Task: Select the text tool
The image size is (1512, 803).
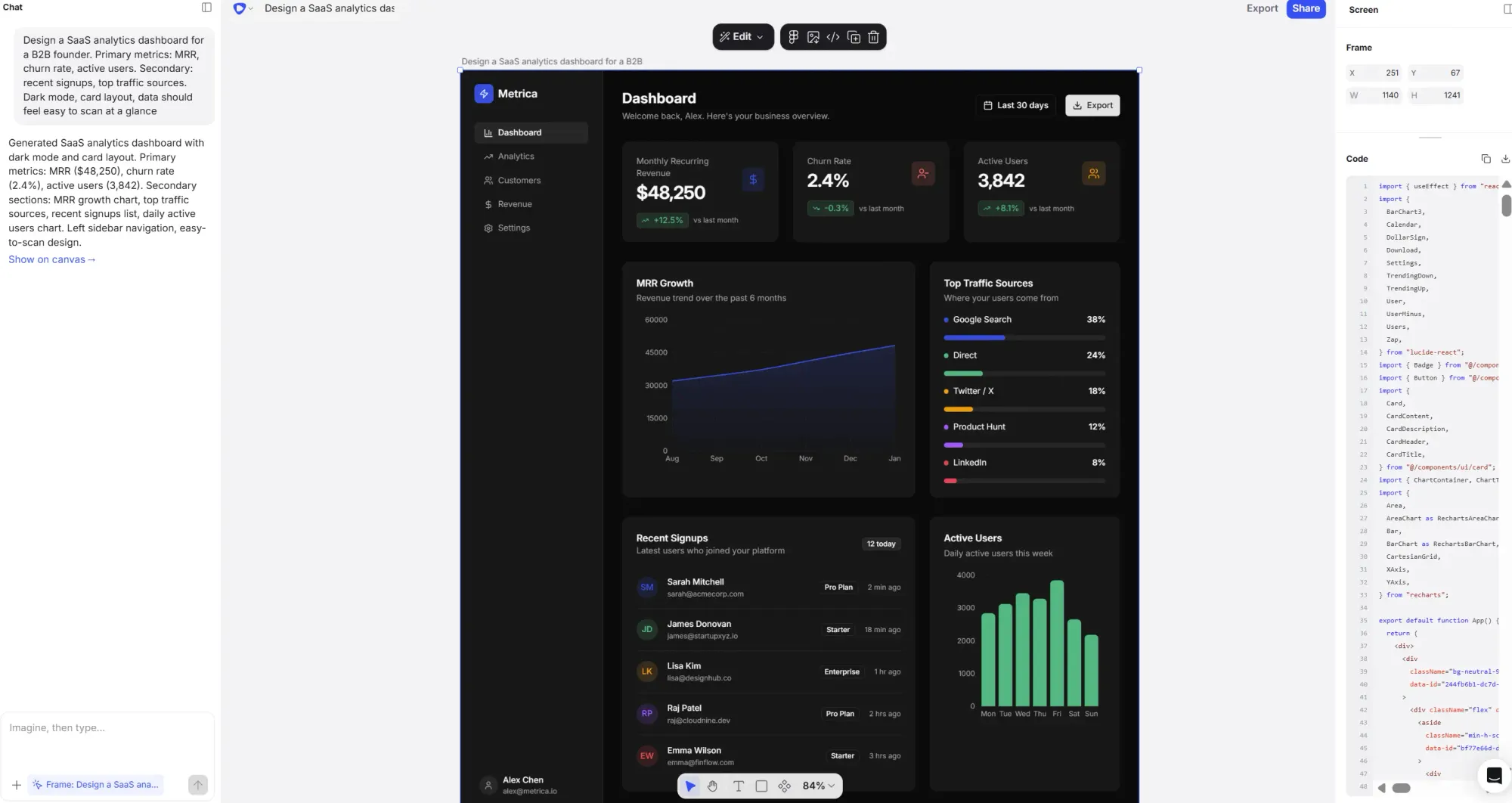Action: 738,786
